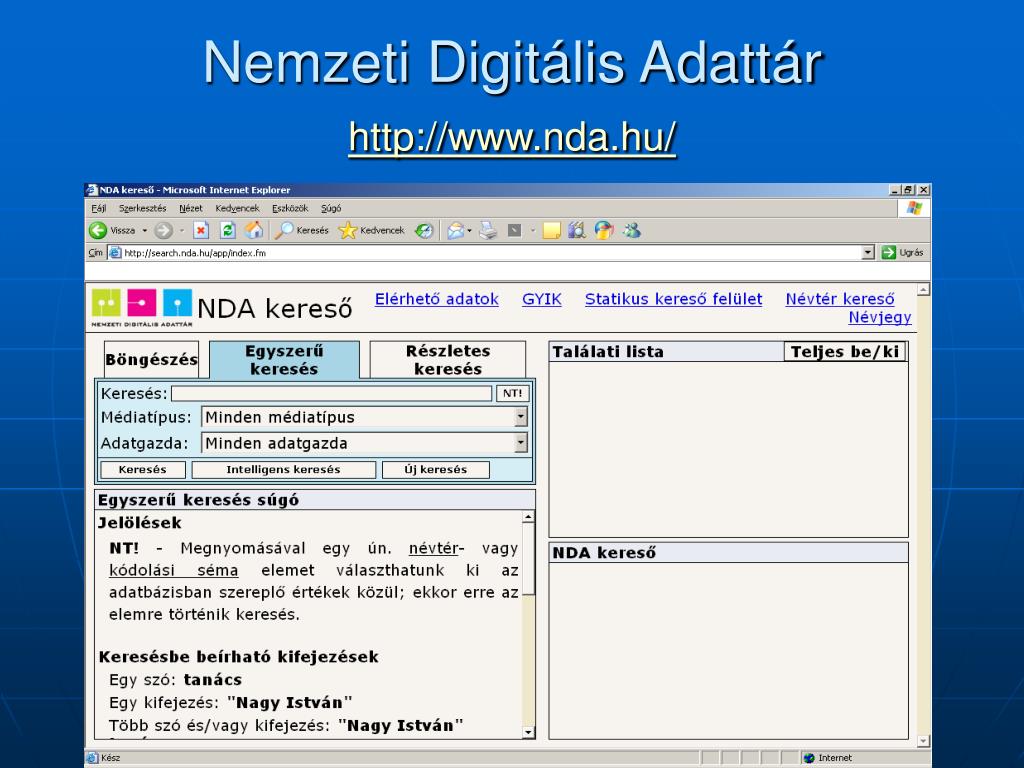Viewport: 1024px width, 768px height.
Task: Open the Névjegy link
Action: (880, 317)
